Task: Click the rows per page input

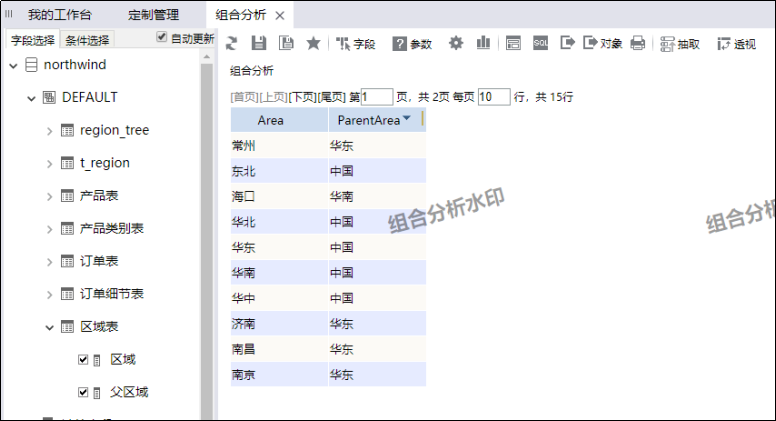Action: pyautogui.click(x=494, y=97)
